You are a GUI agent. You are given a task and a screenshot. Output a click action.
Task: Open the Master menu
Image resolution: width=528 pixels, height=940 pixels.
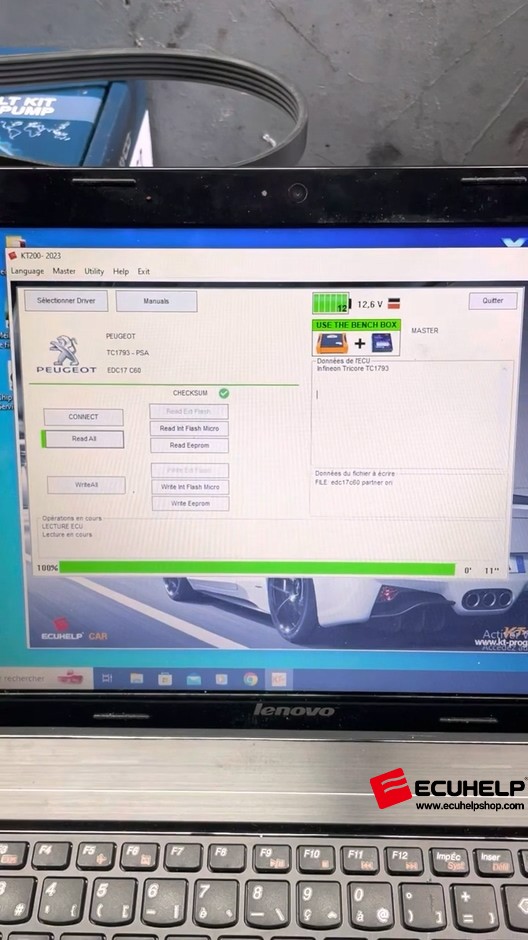[64, 271]
